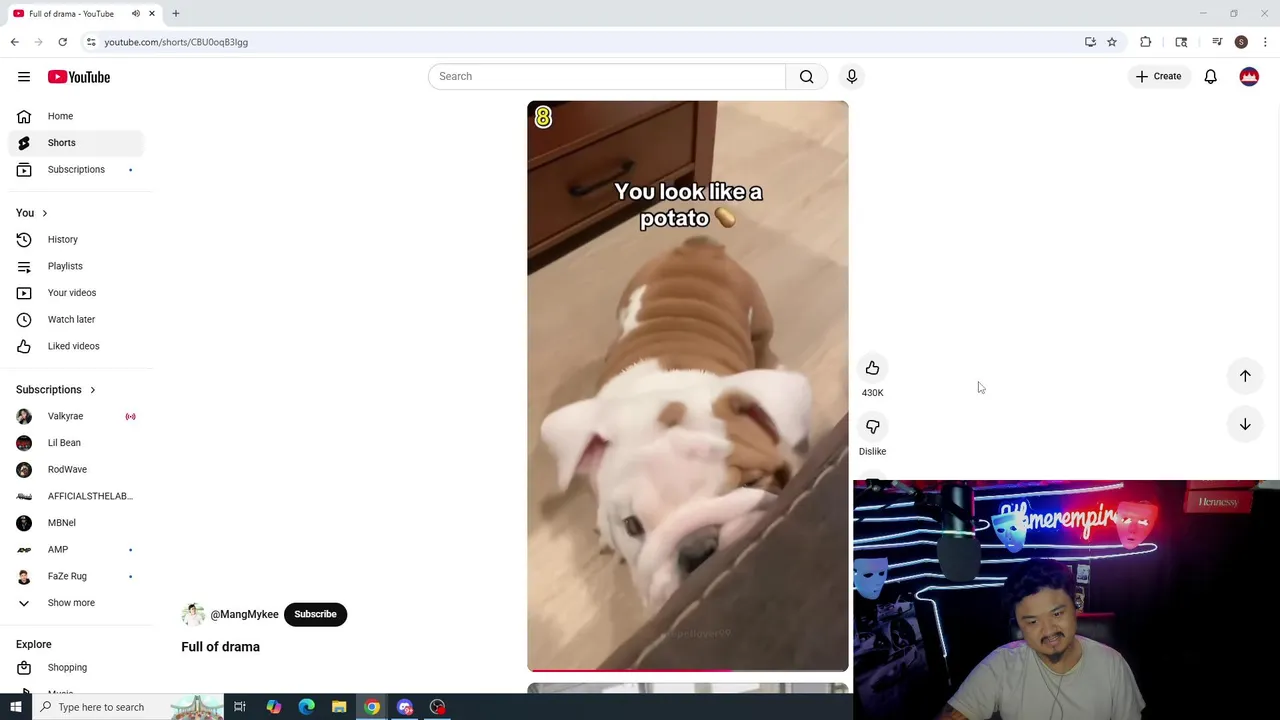Open Chrome three-dot menu
The image size is (1280, 720).
(1265, 42)
